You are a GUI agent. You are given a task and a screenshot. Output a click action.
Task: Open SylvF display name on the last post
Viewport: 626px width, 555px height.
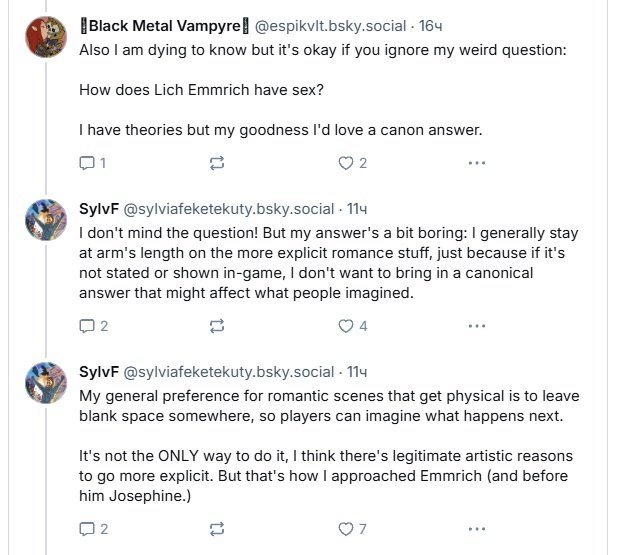pos(98,371)
